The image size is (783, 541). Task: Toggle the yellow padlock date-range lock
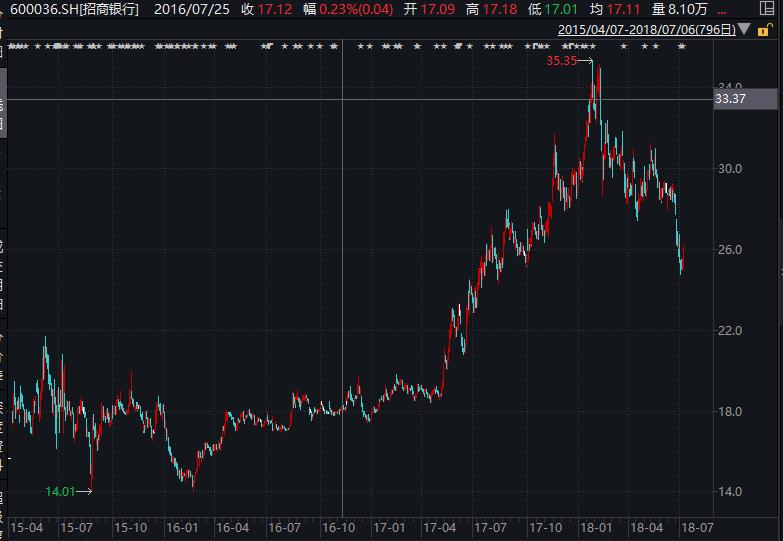point(764,30)
